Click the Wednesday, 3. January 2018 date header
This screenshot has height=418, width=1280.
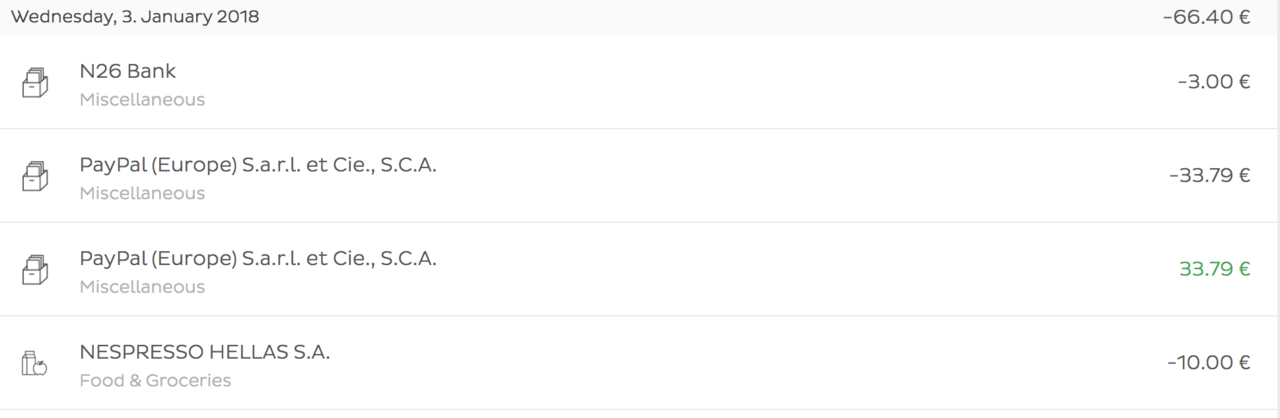coord(135,17)
